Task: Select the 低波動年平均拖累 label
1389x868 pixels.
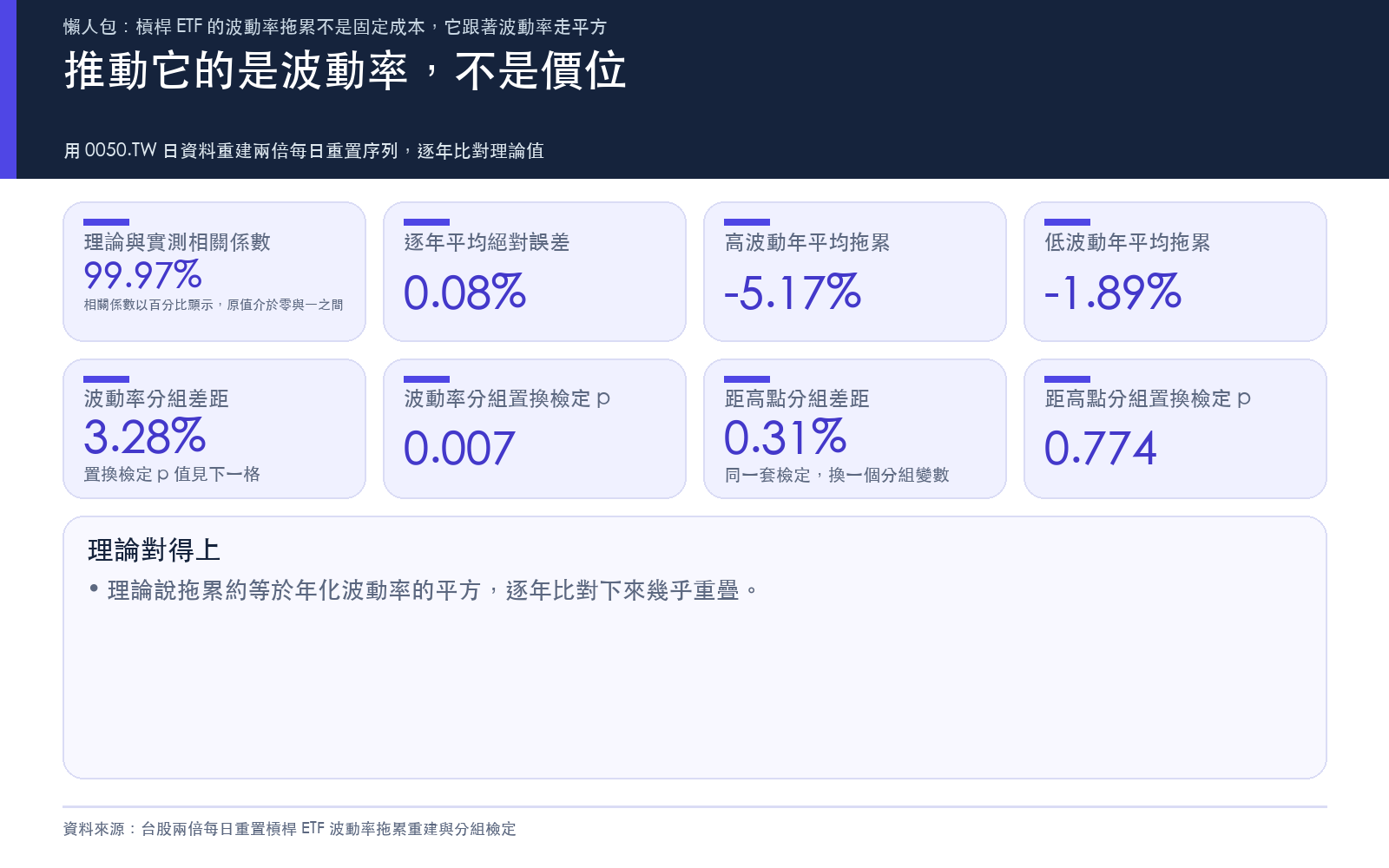Action: 1128,242
